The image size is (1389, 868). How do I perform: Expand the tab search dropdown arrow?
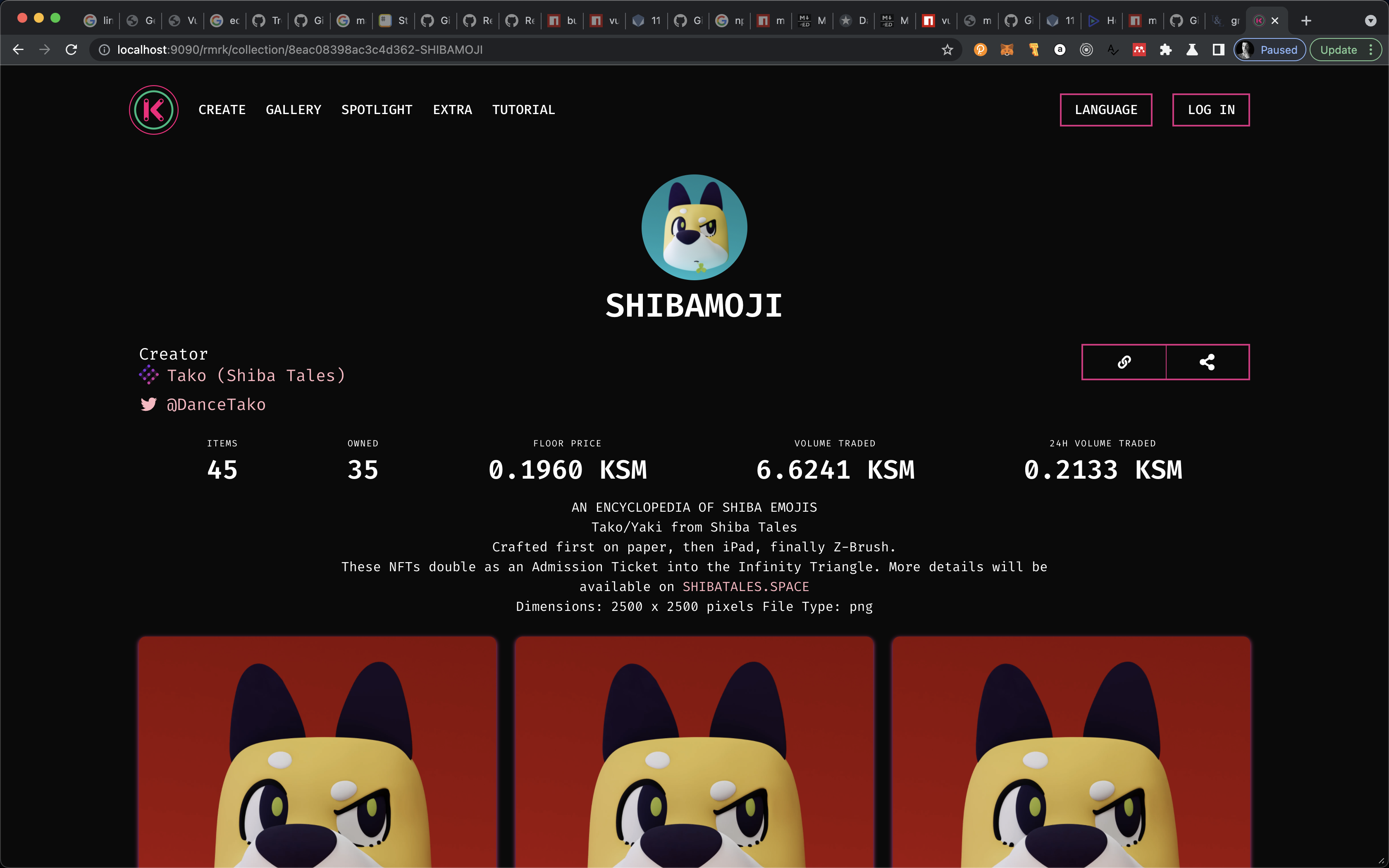coord(1371,21)
